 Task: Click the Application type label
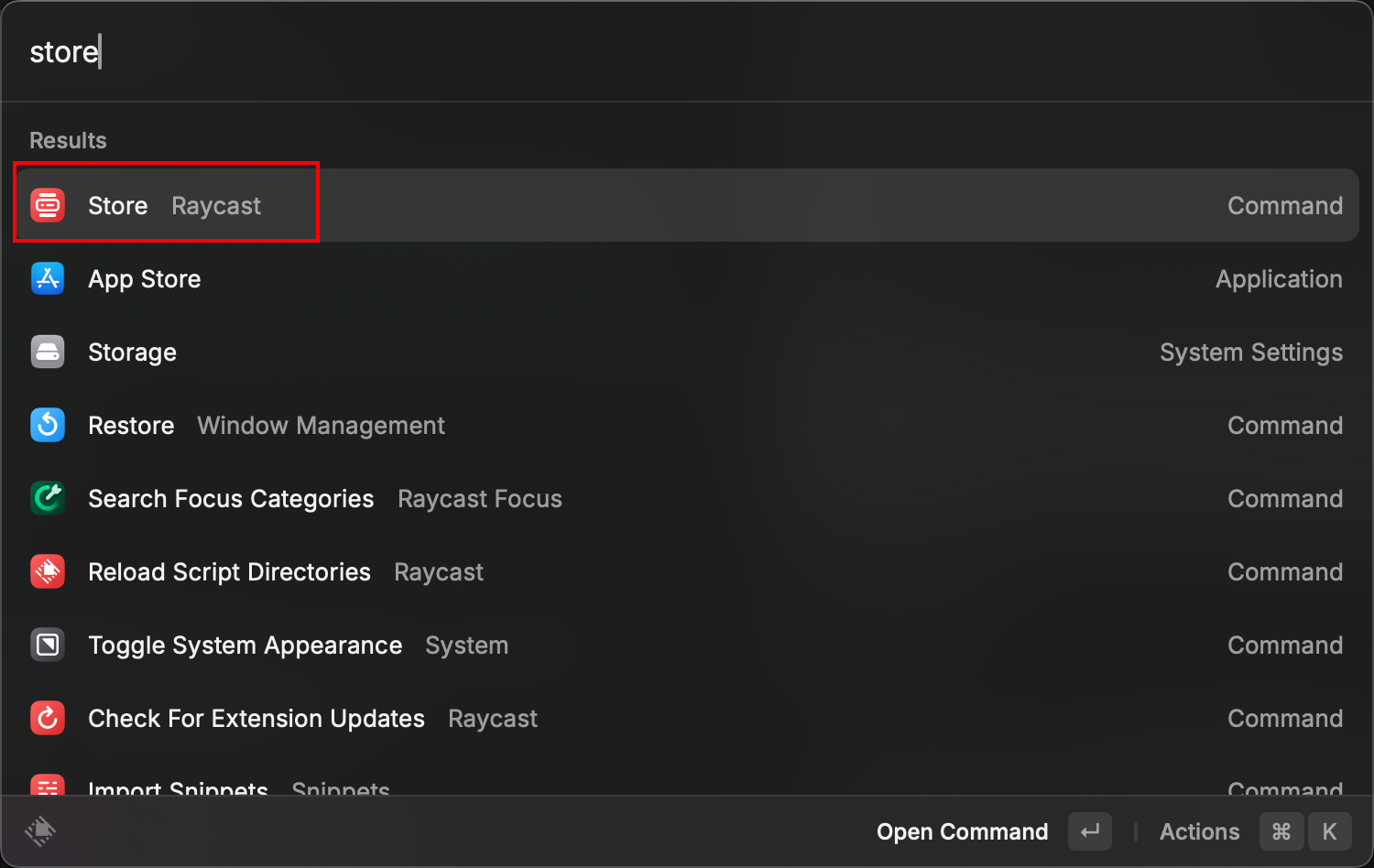(1279, 279)
